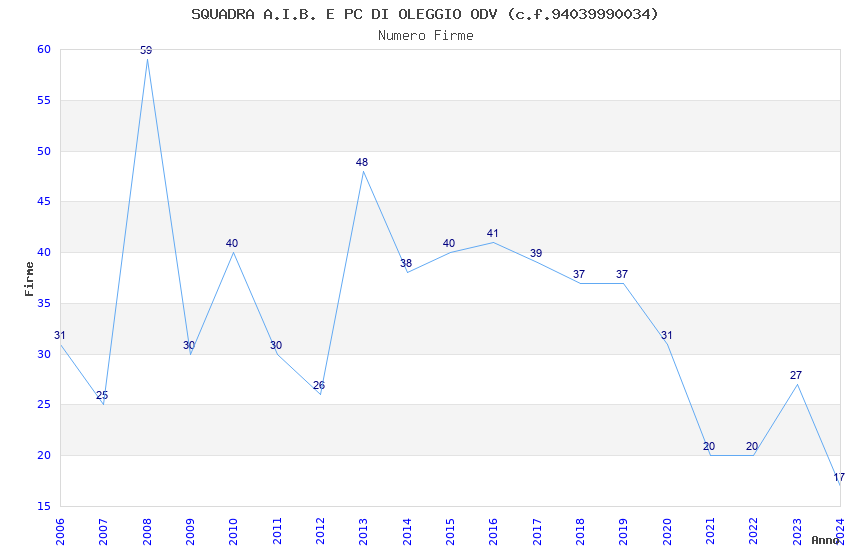This screenshot has height=550, width=850.
Task: Pick the data label 17 for year 2024
Action: [839, 477]
